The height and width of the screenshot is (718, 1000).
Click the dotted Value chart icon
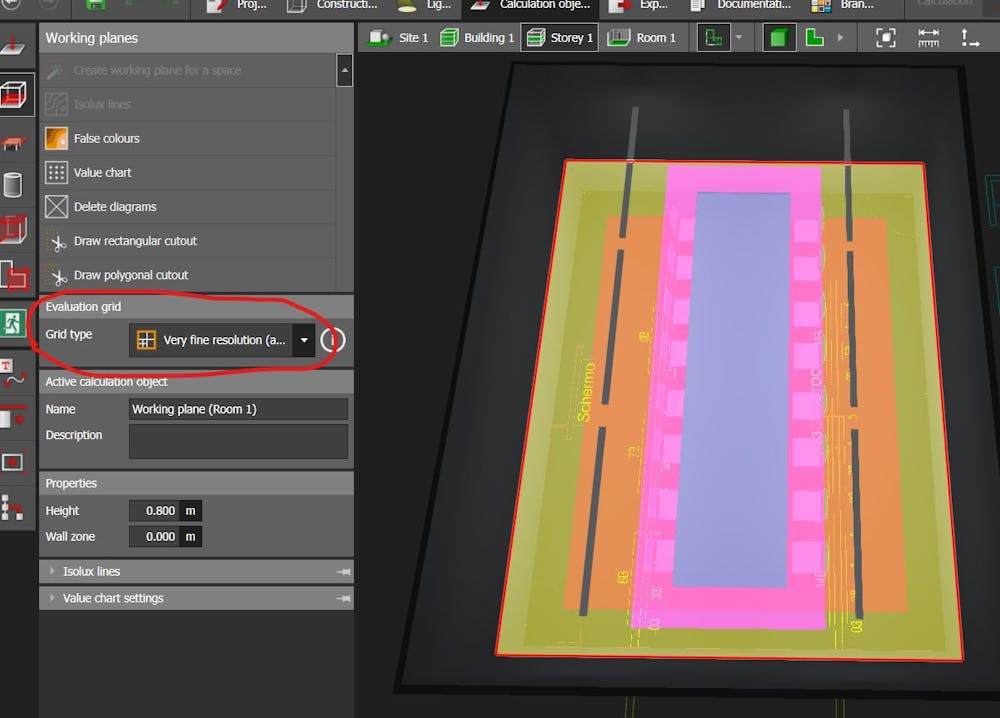57,173
